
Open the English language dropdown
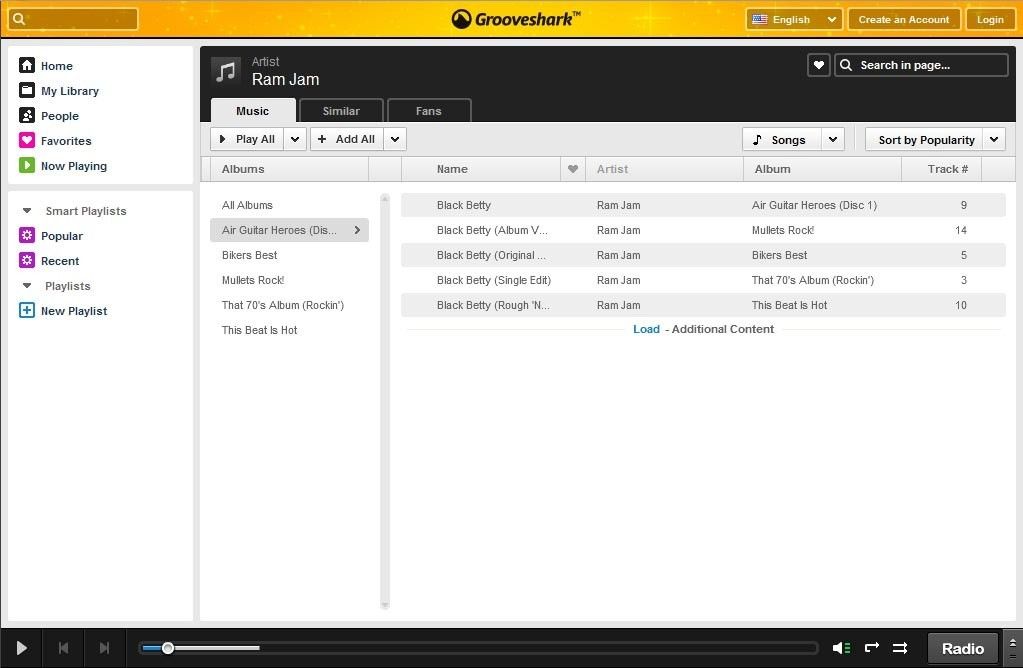(793, 18)
